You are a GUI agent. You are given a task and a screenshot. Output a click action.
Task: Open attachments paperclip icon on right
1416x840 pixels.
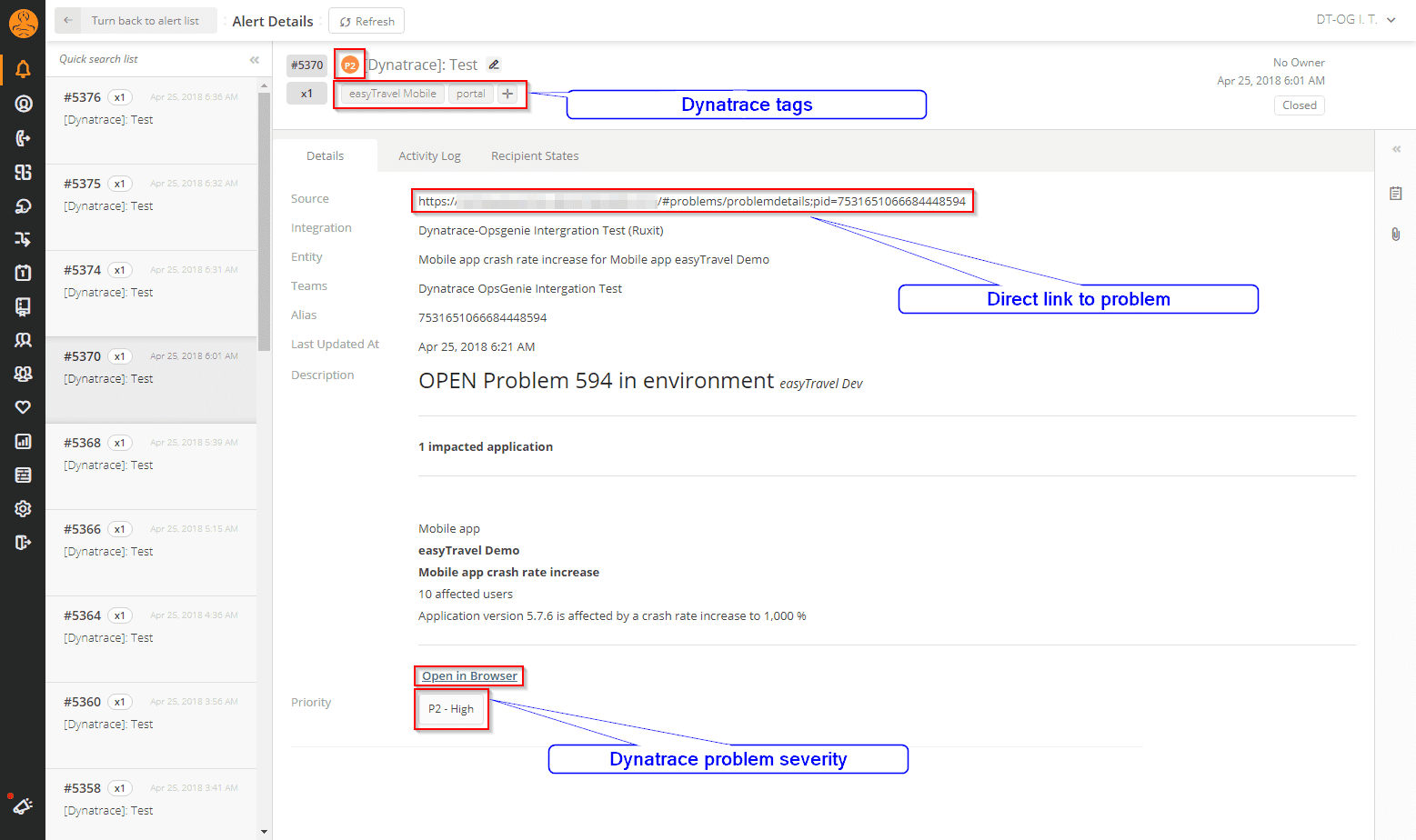pos(1396,235)
